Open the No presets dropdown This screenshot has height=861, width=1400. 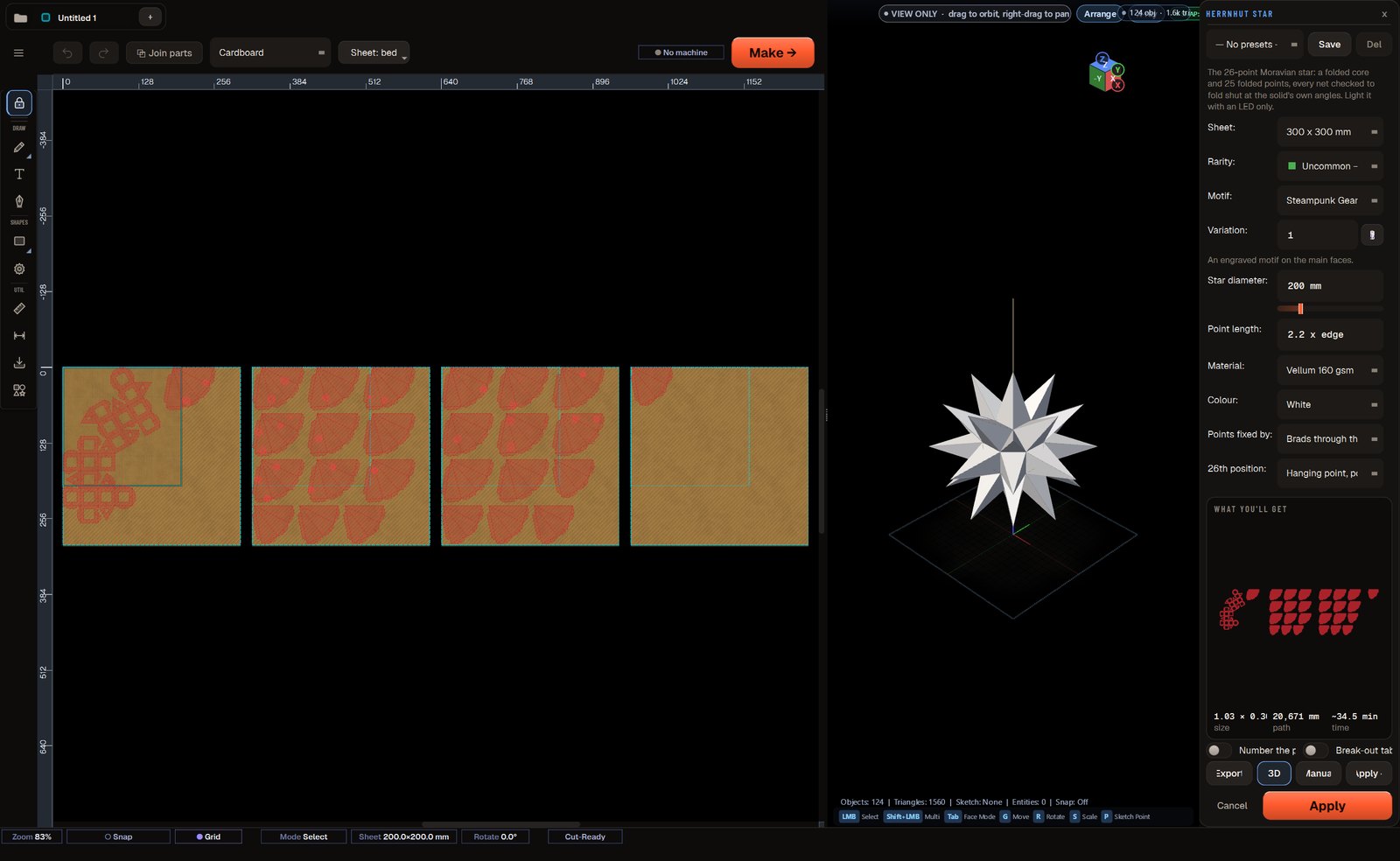[x=1256, y=45]
